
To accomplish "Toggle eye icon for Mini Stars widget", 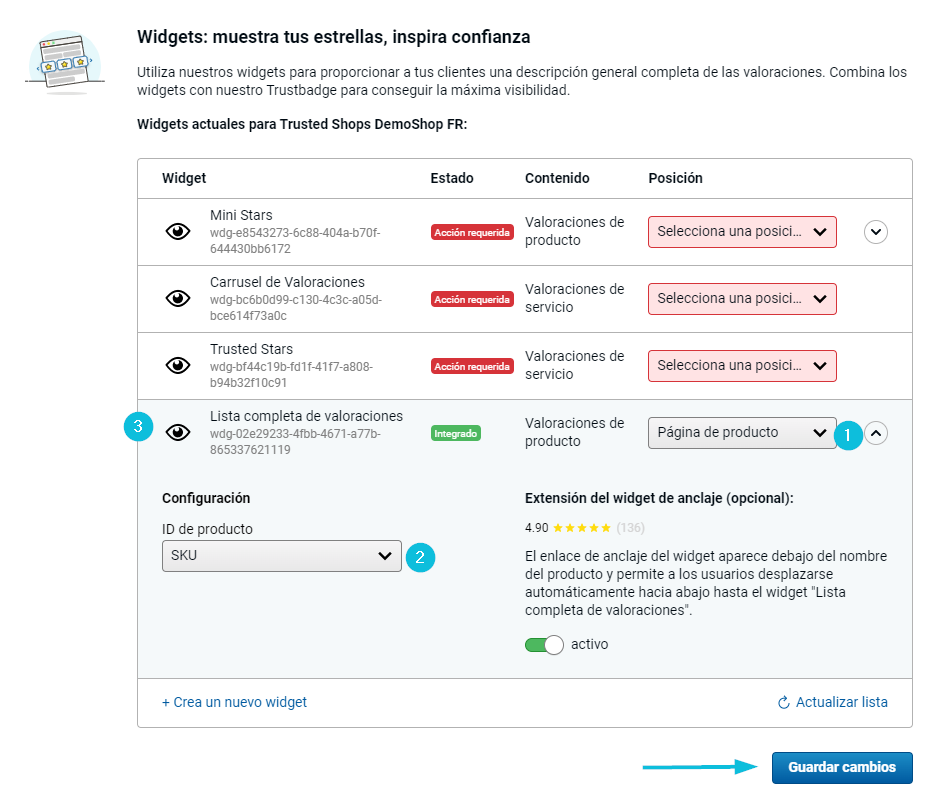I will 178,232.
